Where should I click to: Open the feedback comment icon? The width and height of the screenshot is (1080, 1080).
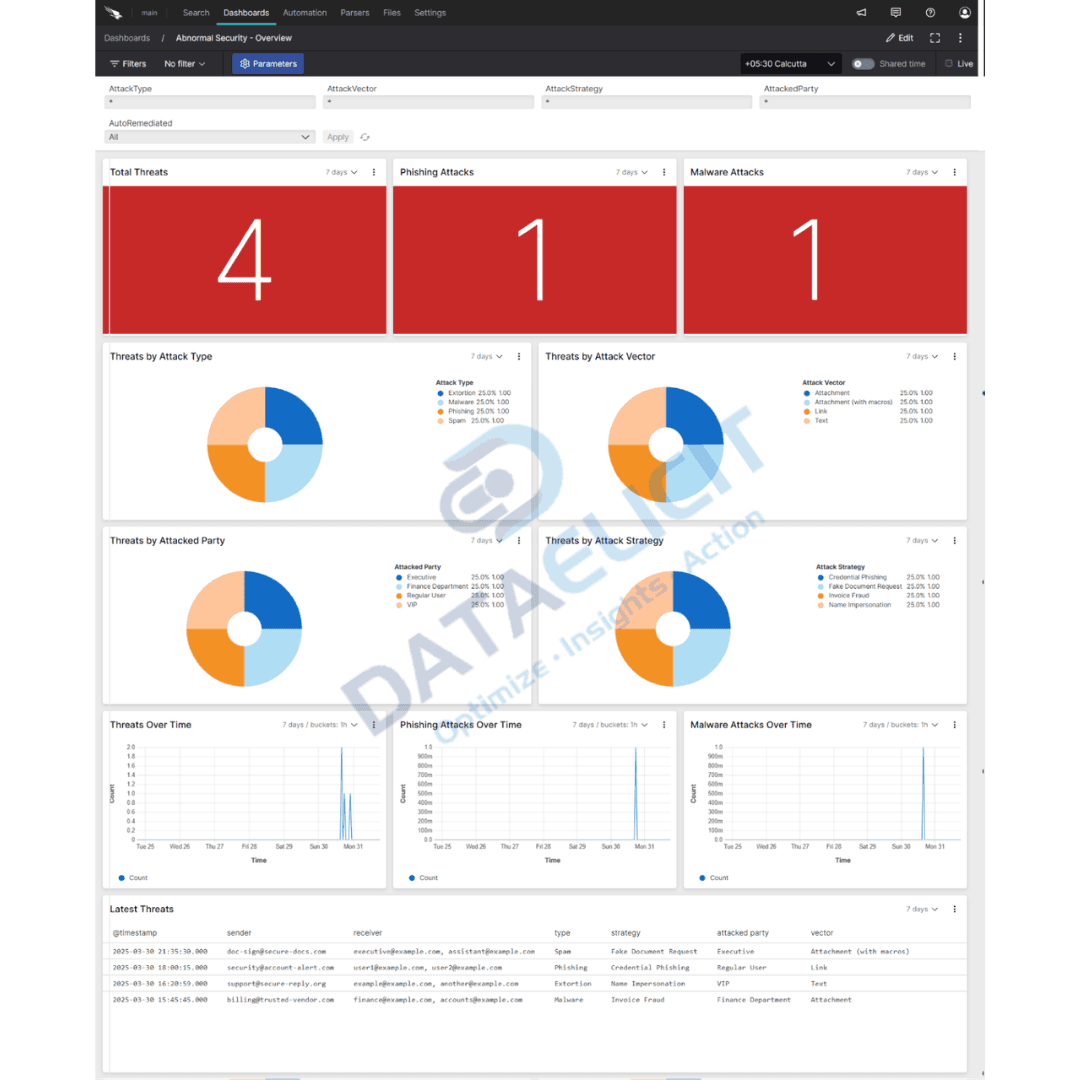pos(895,12)
